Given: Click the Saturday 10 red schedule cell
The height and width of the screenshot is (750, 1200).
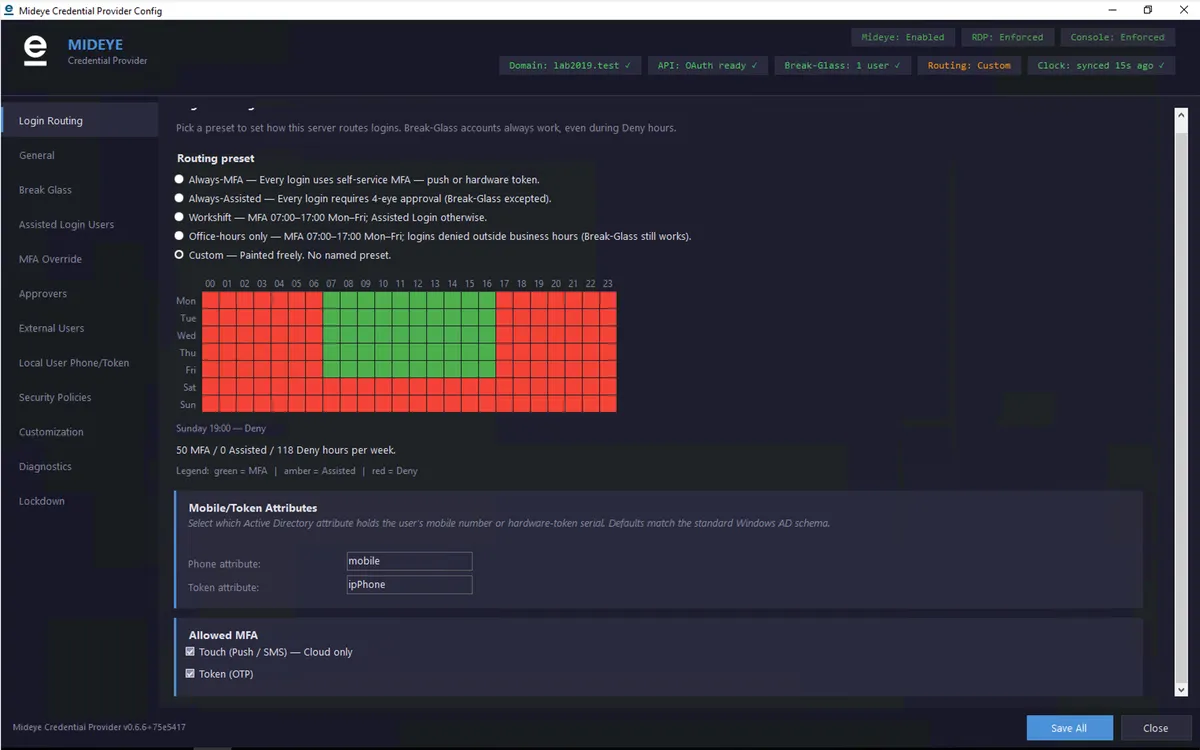Looking at the screenshot, I should pyautogui.click(x=383, y=387).
